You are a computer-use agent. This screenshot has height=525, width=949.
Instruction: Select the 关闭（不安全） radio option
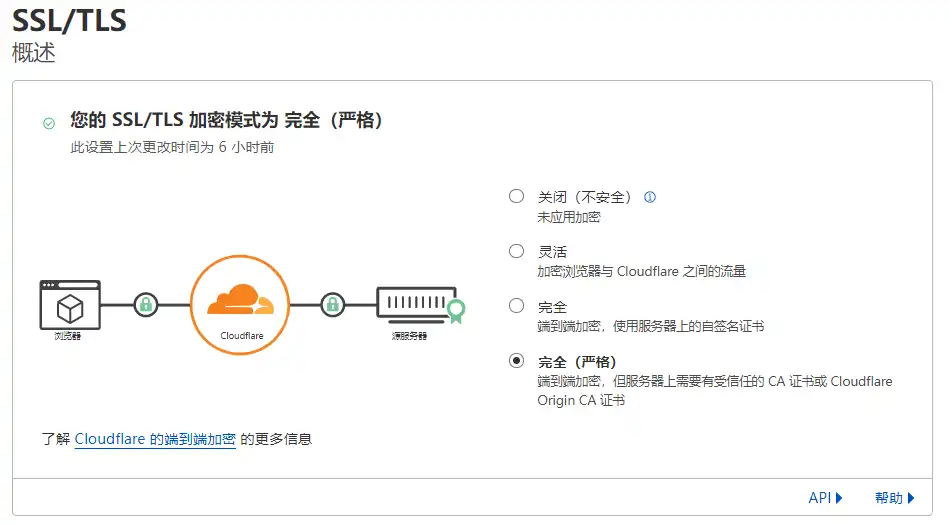(x=516, y=196)
